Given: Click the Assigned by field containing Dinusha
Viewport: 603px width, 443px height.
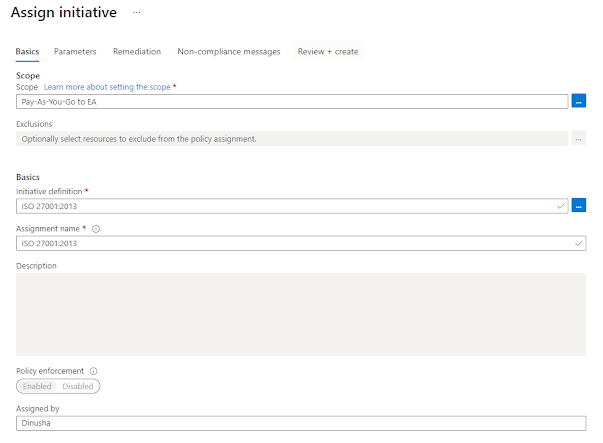Looking at the screenshot, I should pos(301,423).
